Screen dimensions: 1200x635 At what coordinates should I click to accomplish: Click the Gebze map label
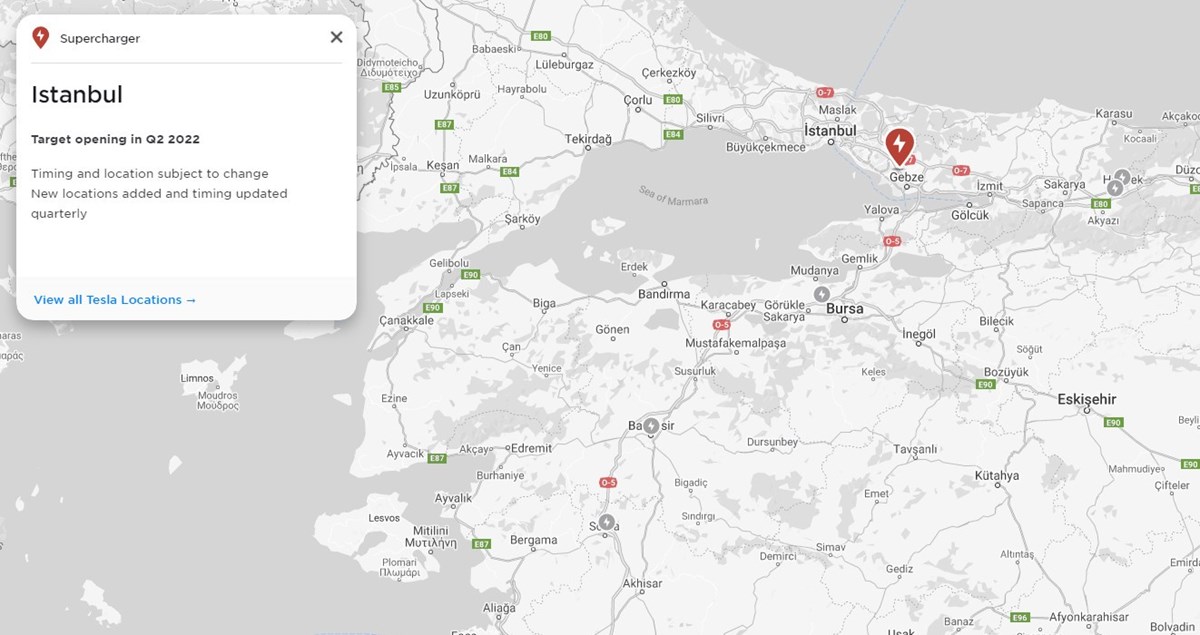click(x=907, y=177)
